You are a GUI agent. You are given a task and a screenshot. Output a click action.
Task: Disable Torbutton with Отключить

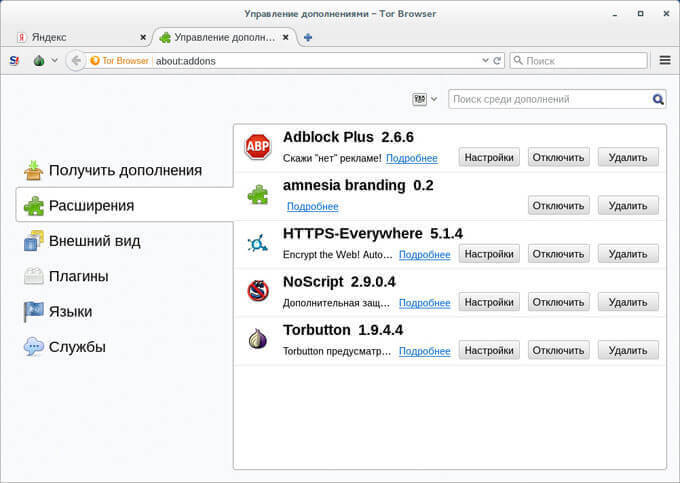(x=559, y=350)
